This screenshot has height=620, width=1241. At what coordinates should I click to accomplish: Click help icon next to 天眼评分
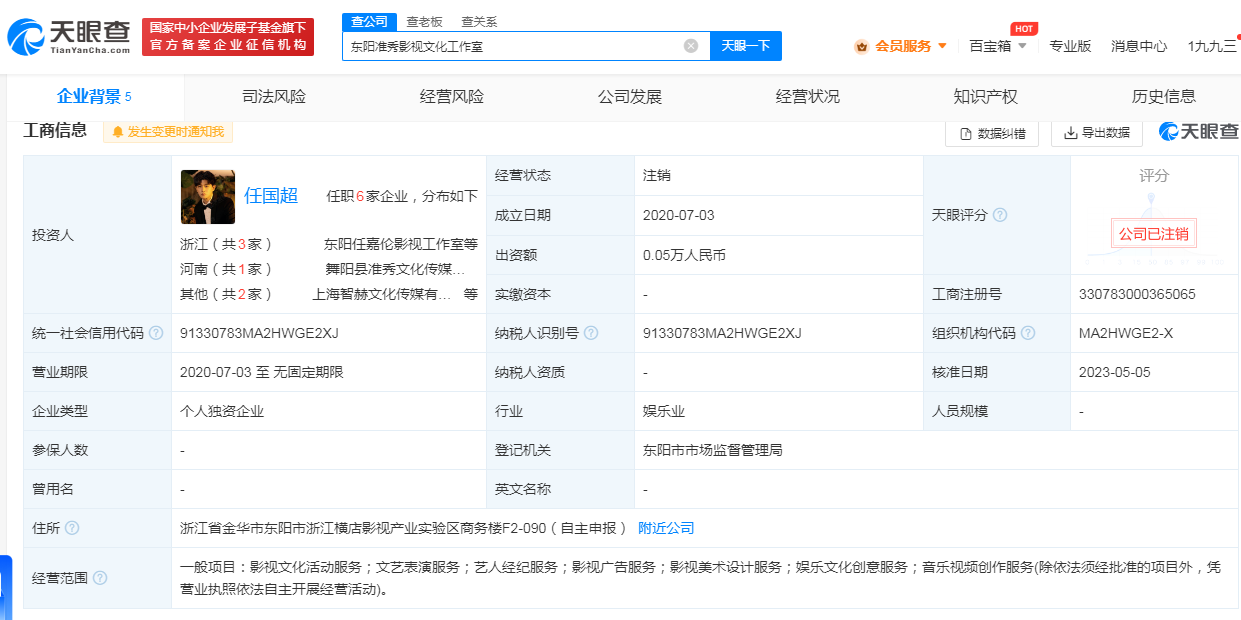(1000, 215)
